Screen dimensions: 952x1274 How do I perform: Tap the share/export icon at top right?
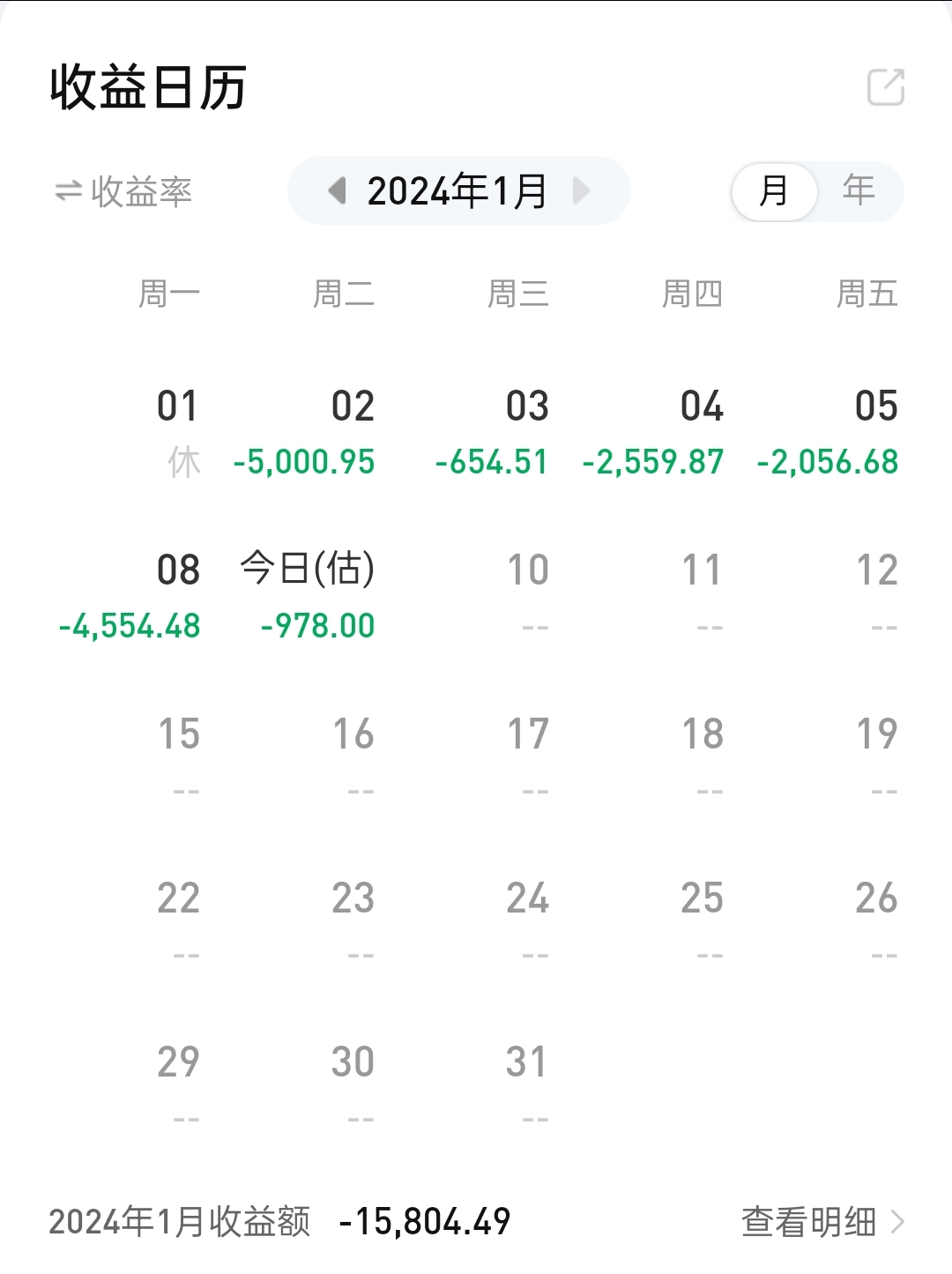[x=886, y=87]
